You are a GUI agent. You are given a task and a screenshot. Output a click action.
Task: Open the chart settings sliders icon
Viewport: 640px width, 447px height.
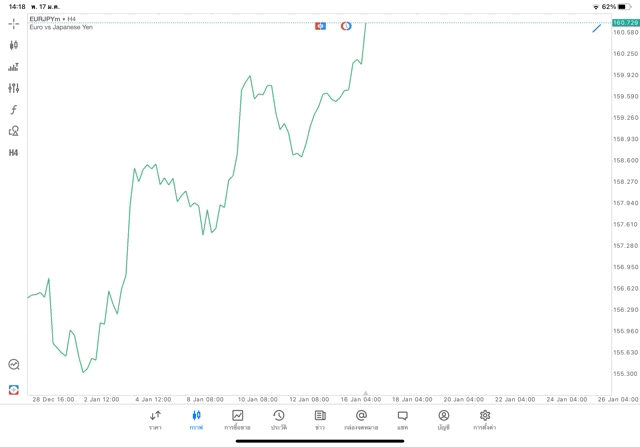point(14,88)
